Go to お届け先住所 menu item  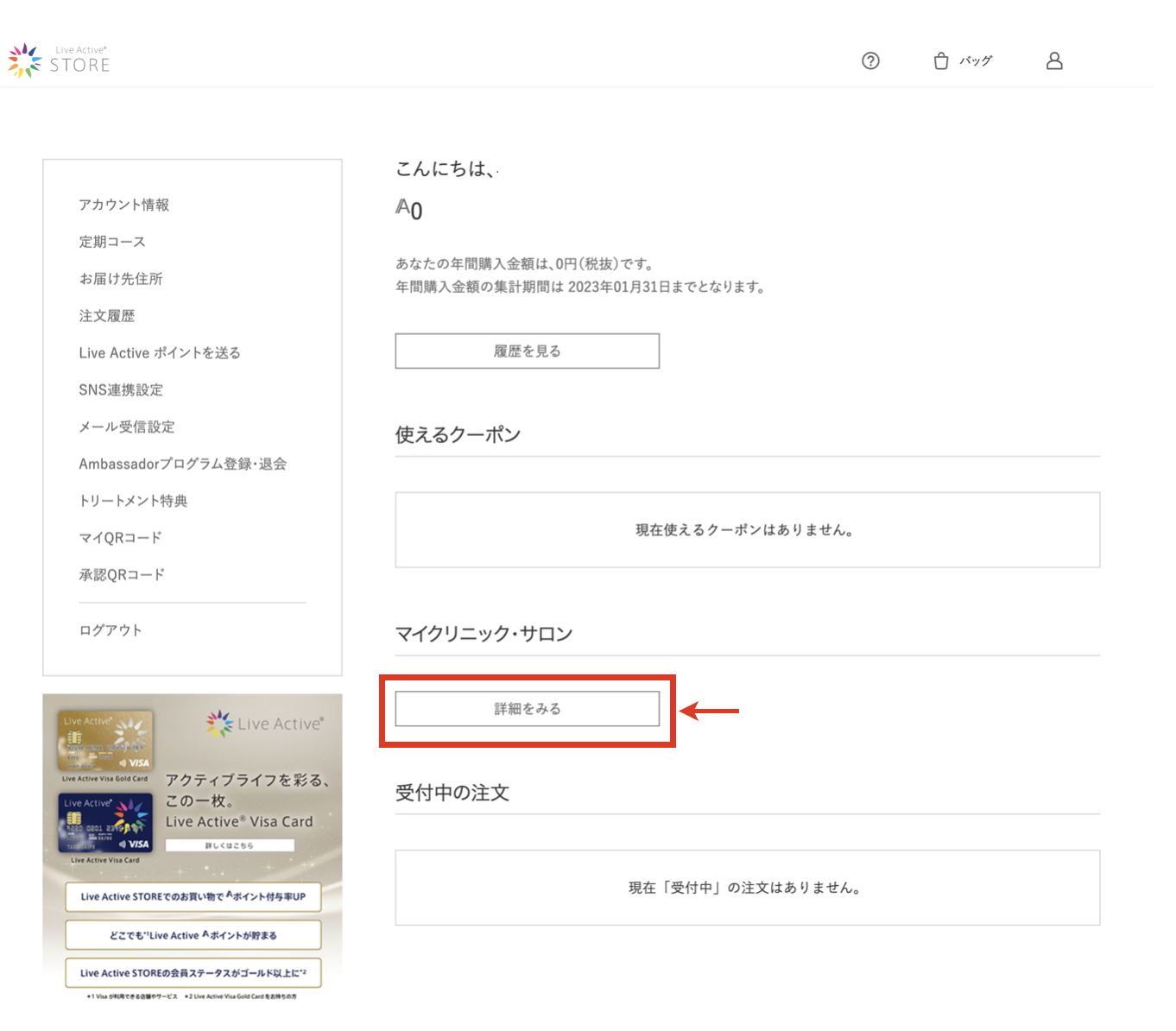point(121,279)
